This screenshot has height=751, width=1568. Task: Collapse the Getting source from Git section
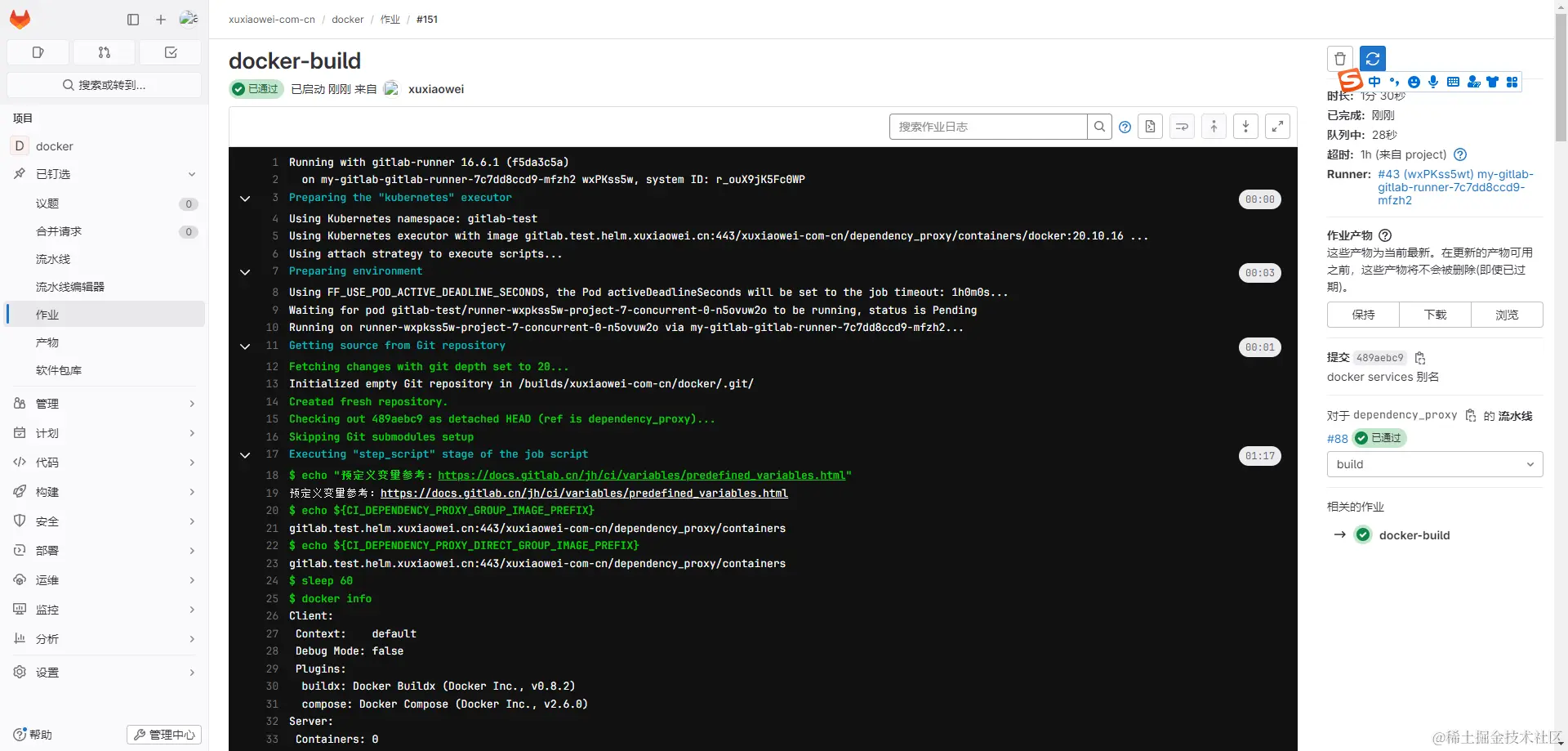point(245,346)
